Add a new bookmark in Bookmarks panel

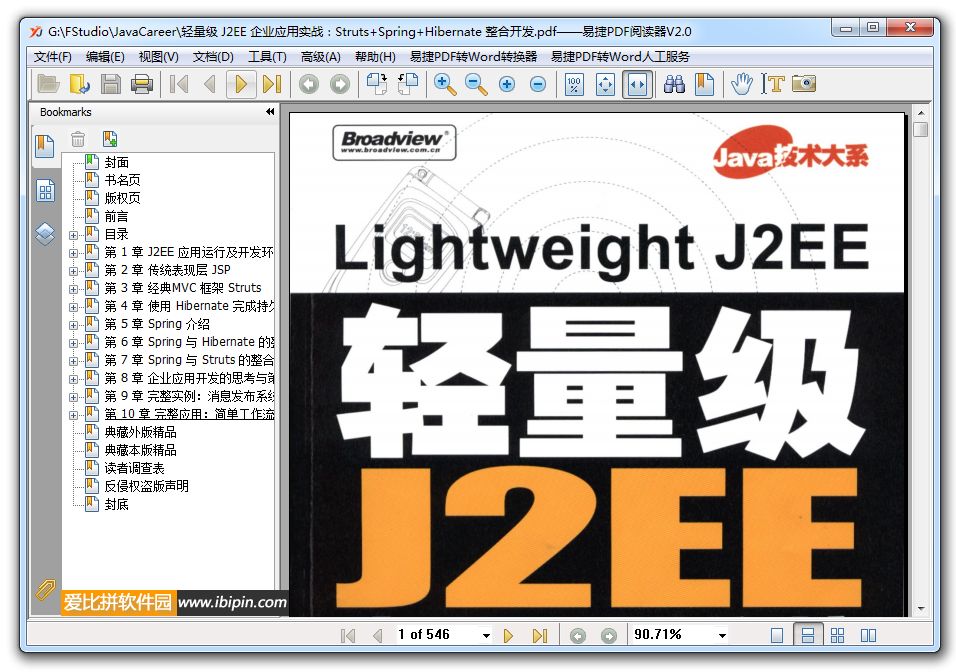110,139
